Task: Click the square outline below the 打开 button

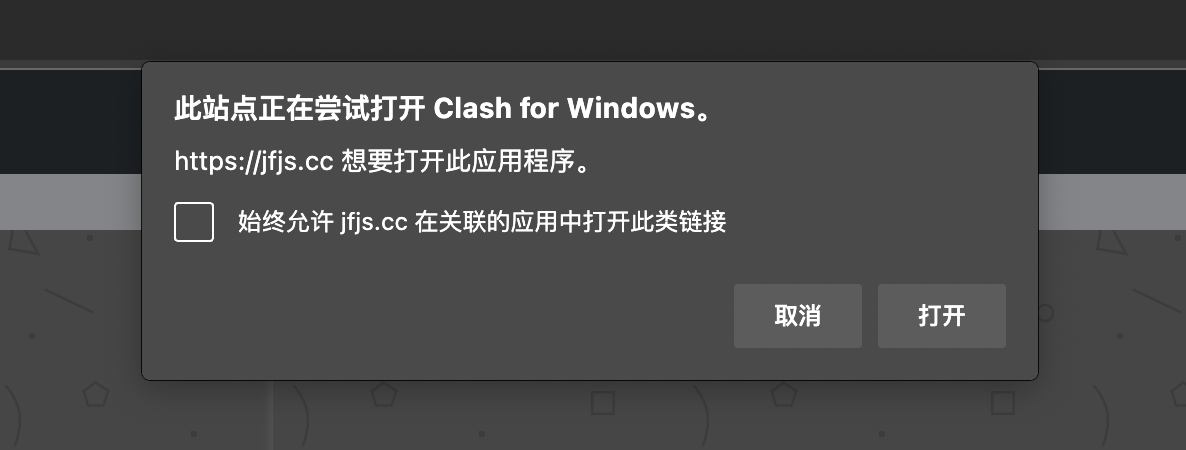Action: click(x=1003, y=403)
